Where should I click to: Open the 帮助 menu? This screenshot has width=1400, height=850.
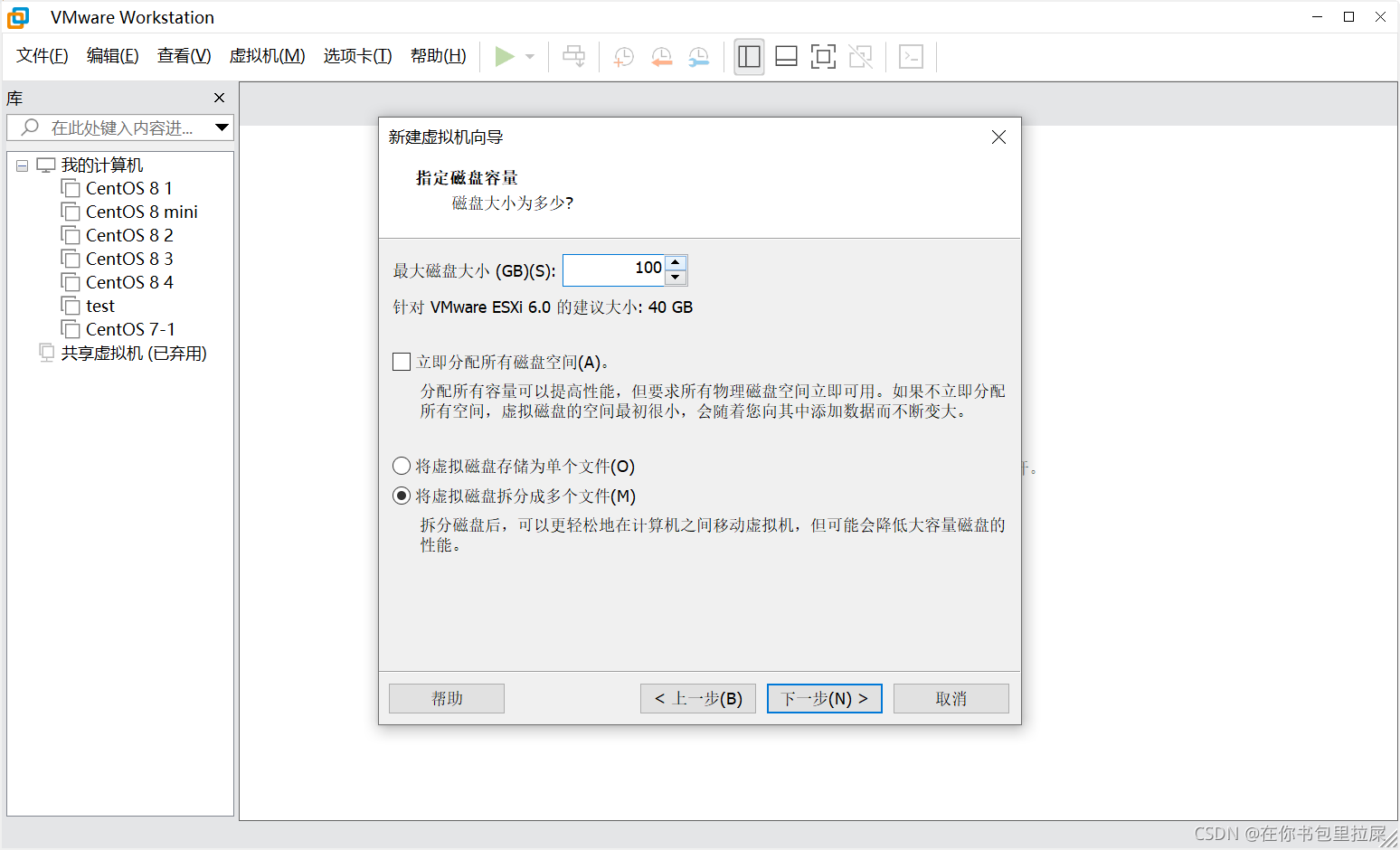[438, 55]
